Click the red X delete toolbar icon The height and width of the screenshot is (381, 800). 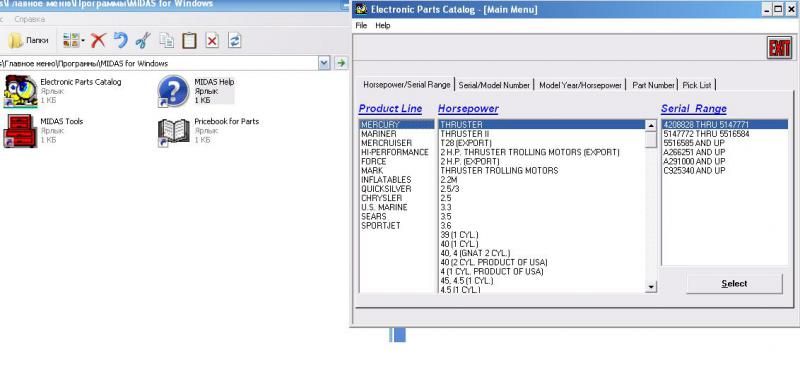(98, 40)
